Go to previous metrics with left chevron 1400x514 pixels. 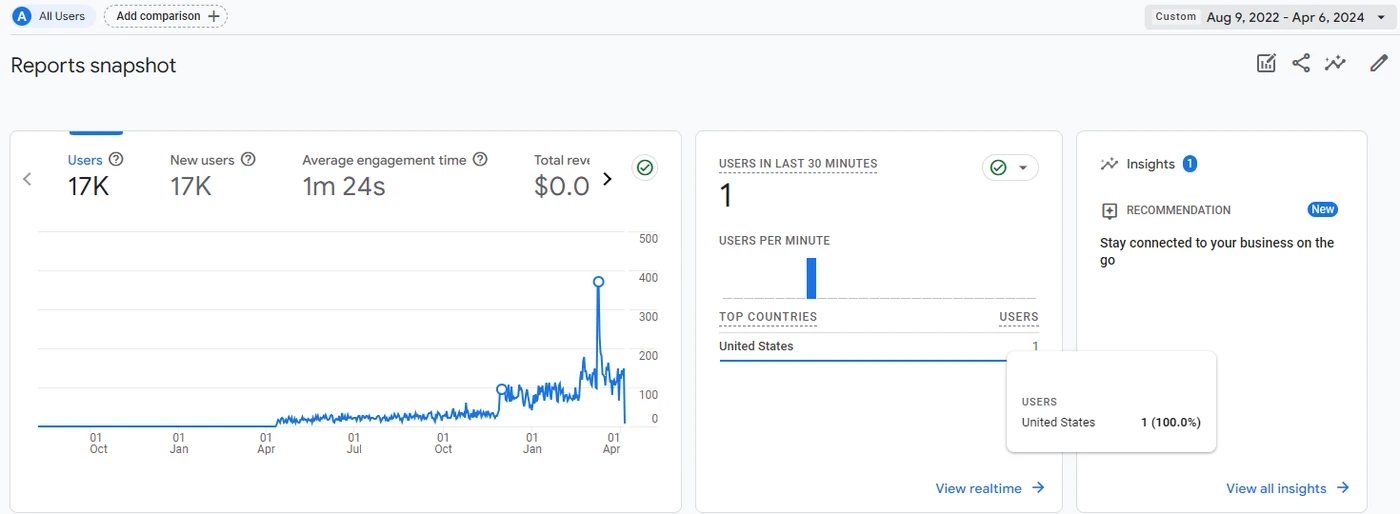click(x=27, y=179)
